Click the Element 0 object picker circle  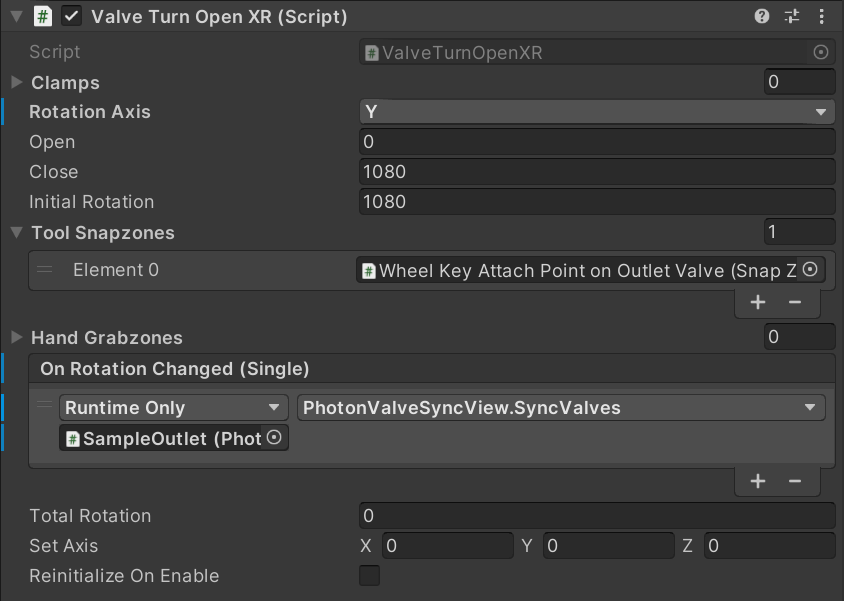(x=811, y=270)
